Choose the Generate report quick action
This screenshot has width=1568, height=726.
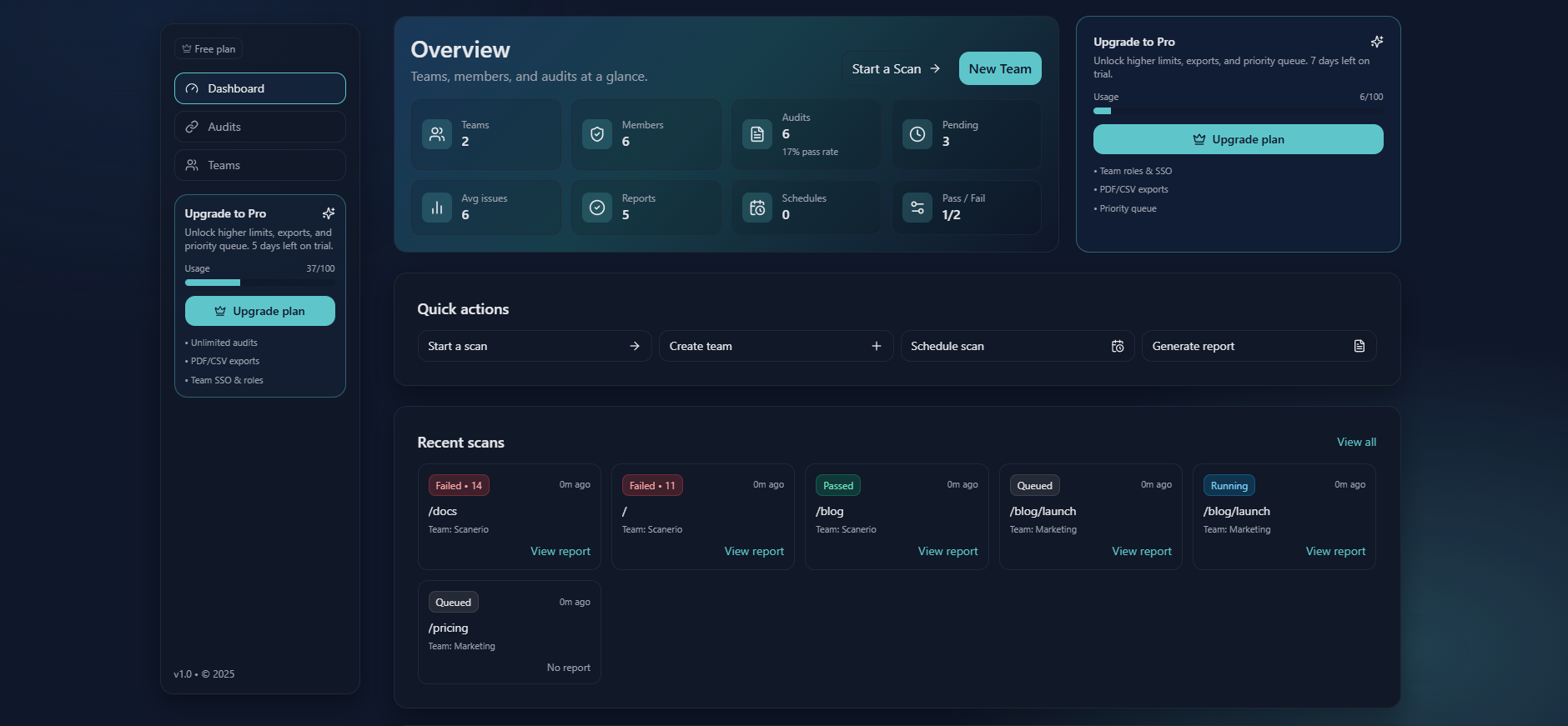pos(1258,346)
